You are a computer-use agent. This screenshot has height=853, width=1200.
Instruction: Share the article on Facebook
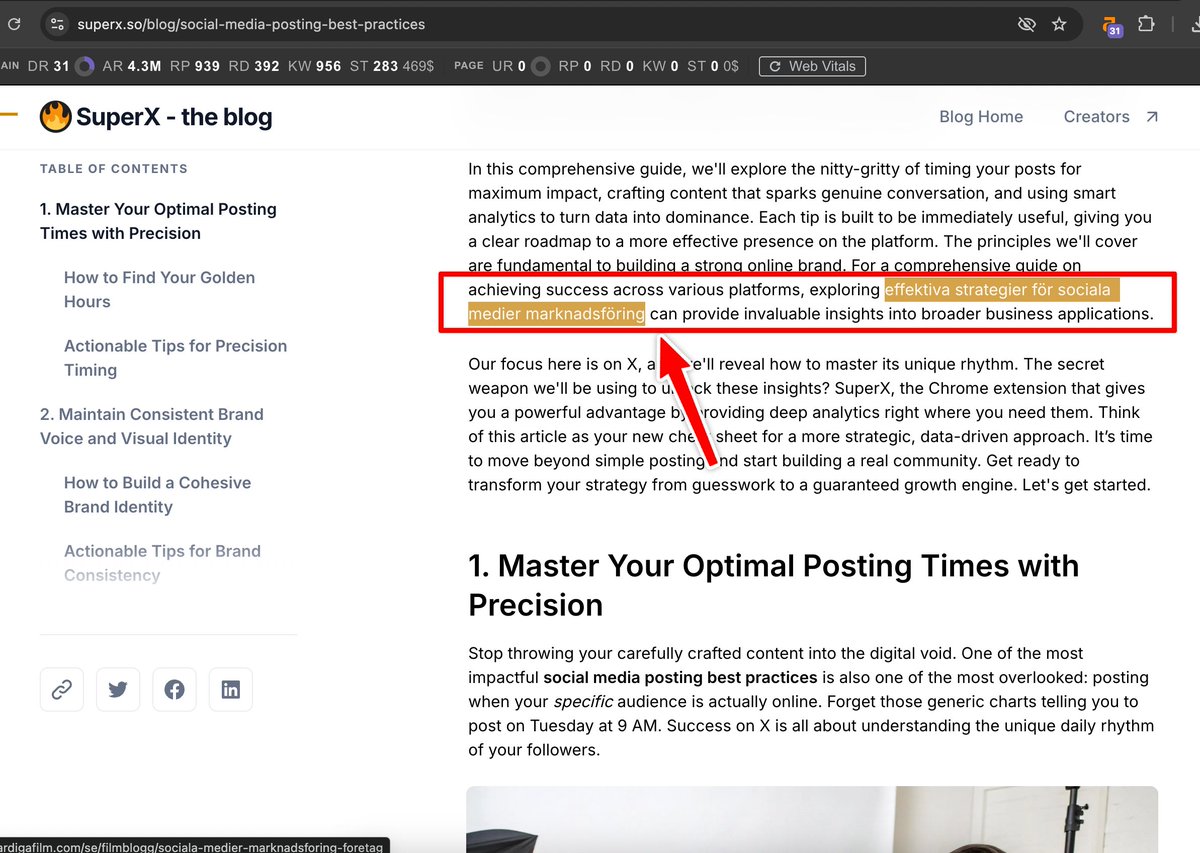174,689
